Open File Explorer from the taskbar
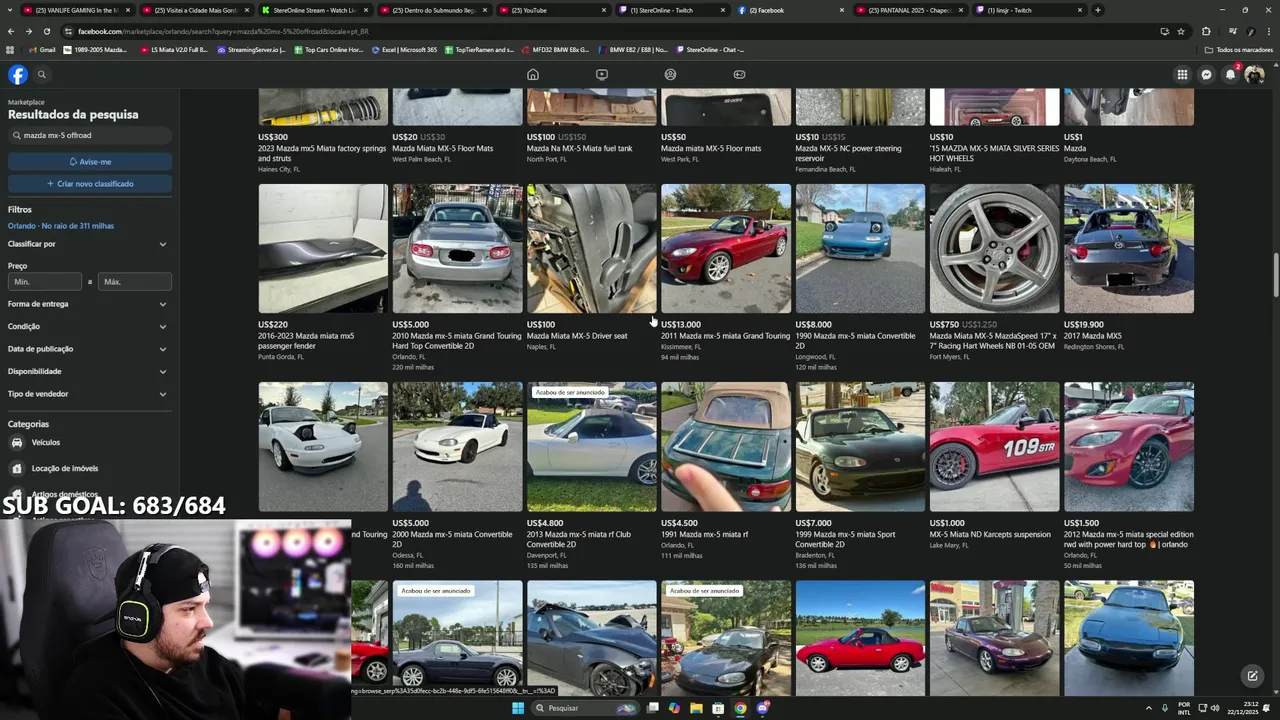This screenshot has width=1280, height=720. (x=696, y=708)
